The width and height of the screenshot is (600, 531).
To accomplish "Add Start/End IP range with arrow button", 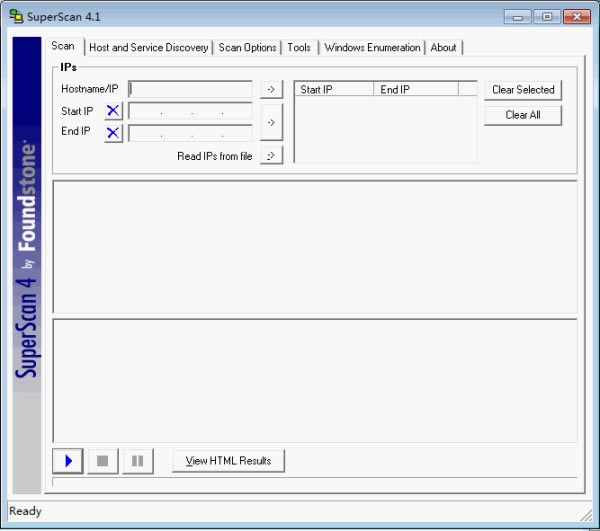I will [271, 122].
